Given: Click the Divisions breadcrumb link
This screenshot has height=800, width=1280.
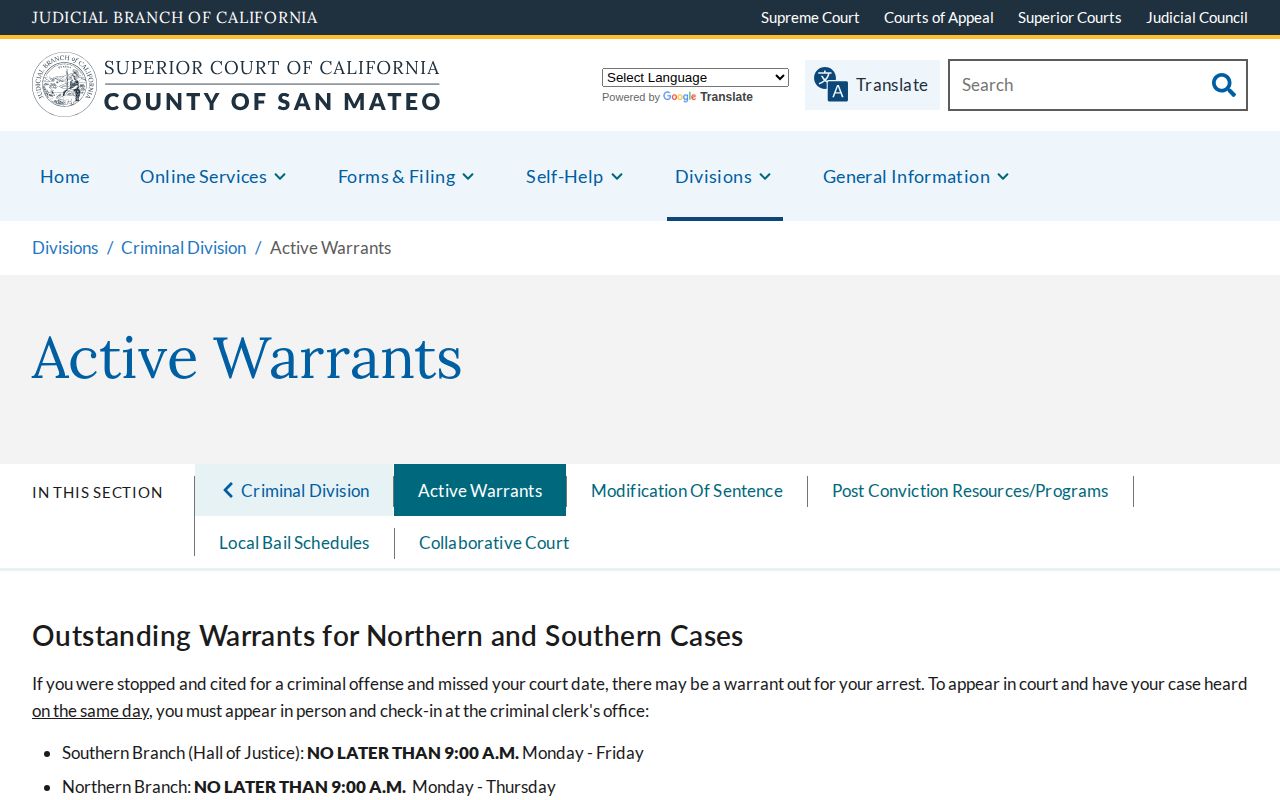Looking at the screenshot, I should click(x=65, y=248).
